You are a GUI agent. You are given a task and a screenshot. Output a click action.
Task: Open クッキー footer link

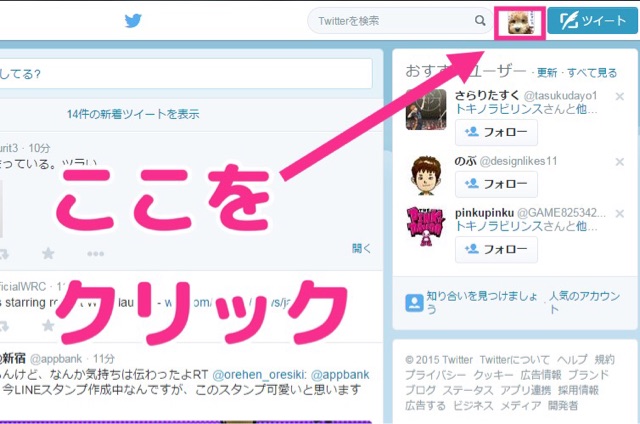tap(493, 375)
